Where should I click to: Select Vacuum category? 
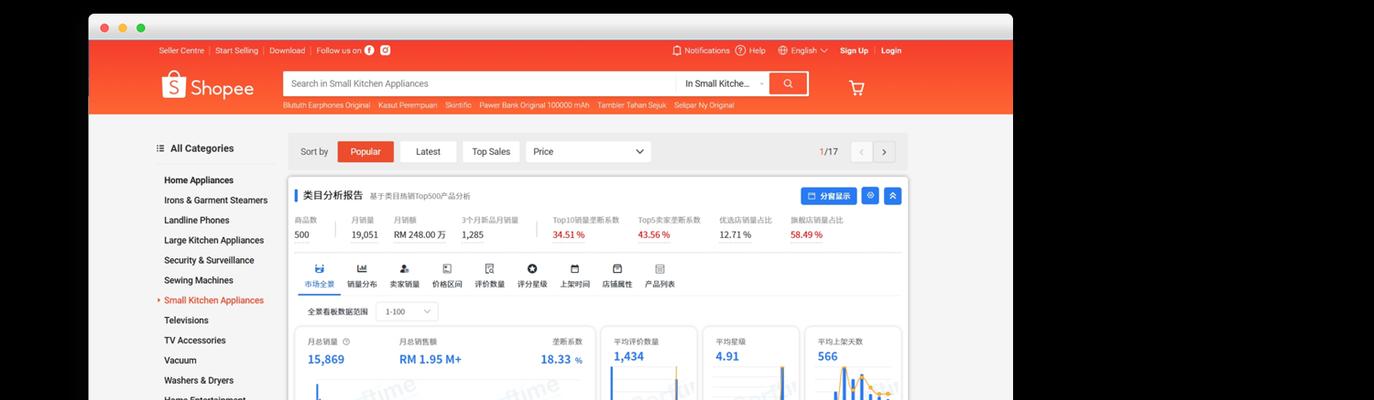point(180,360)
